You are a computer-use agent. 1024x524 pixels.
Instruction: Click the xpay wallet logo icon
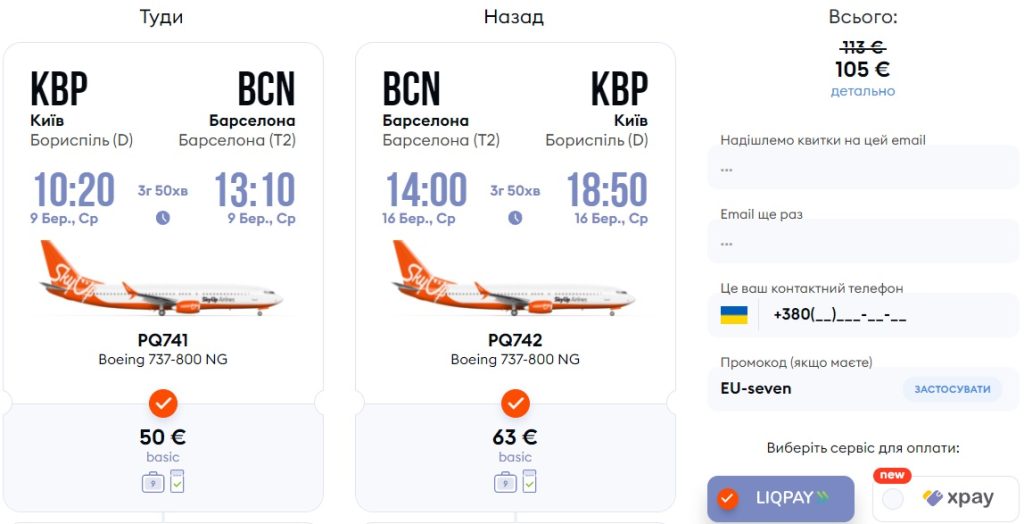[x=933, y=498]
